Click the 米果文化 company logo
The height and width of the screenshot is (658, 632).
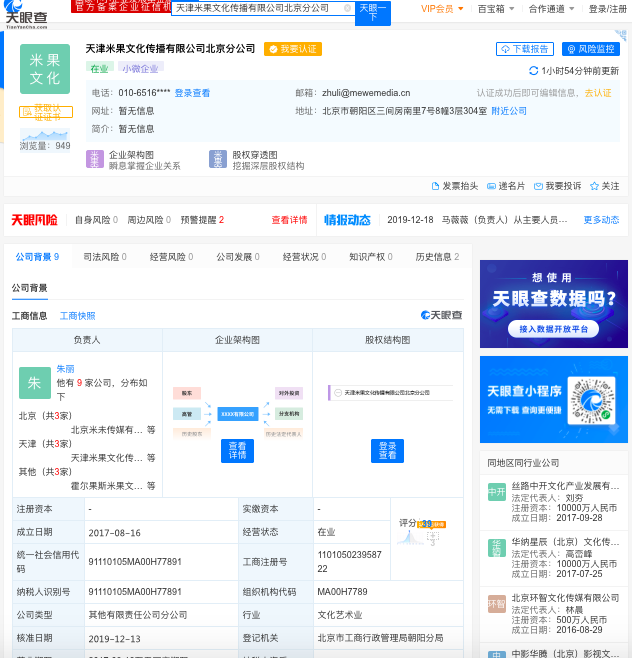coord(45,69)
